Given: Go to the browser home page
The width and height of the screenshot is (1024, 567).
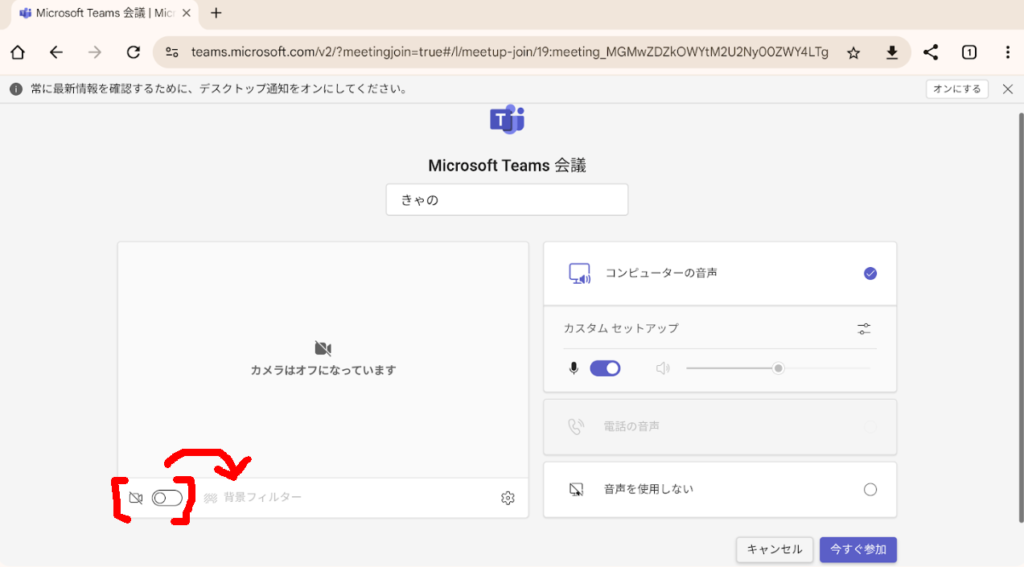Looking at the screenshot, I should point(18,52).
